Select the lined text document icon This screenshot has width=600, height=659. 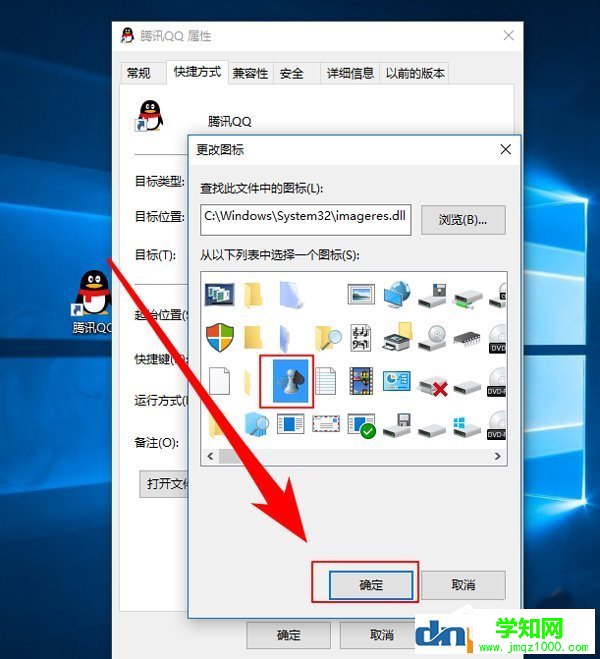tap(326, 381)
